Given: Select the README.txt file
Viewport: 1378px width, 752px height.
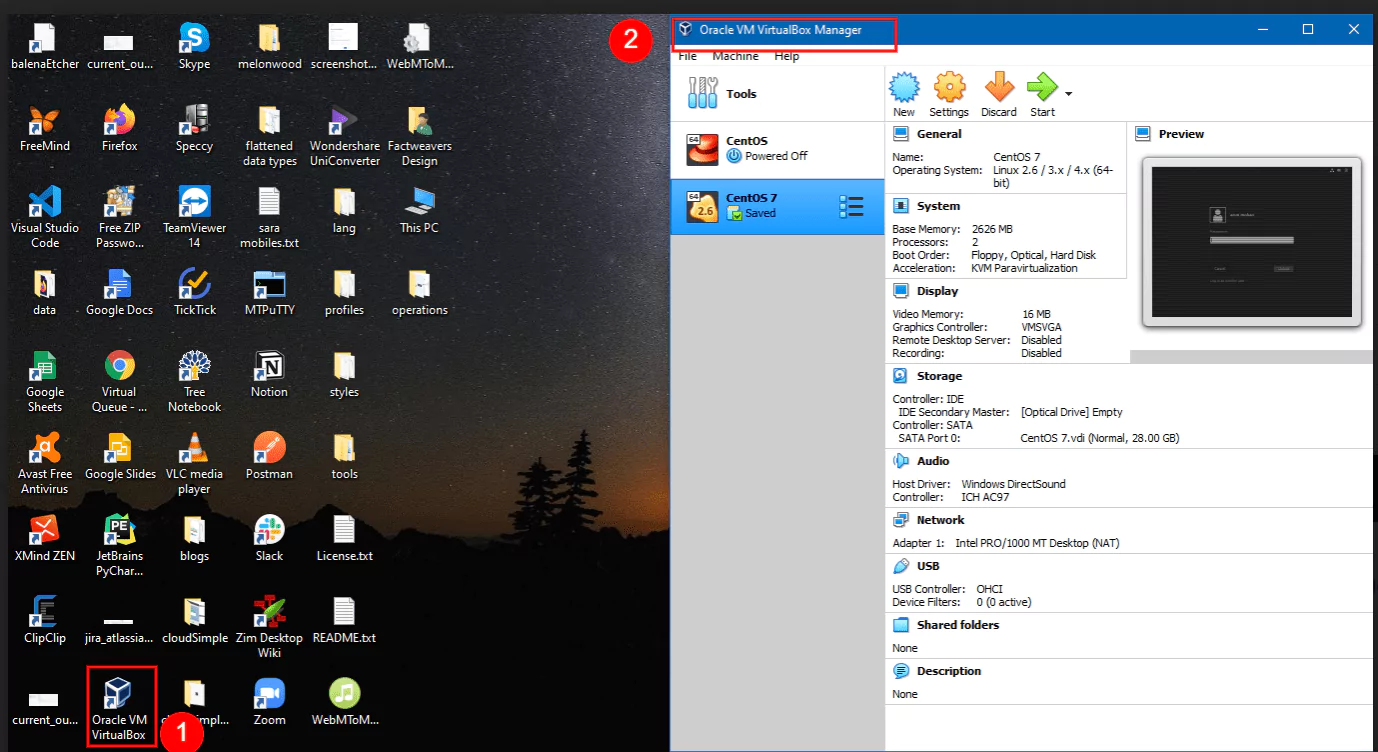Looking at the screenshot, I should pyautogui.click(x=344, y=621).
